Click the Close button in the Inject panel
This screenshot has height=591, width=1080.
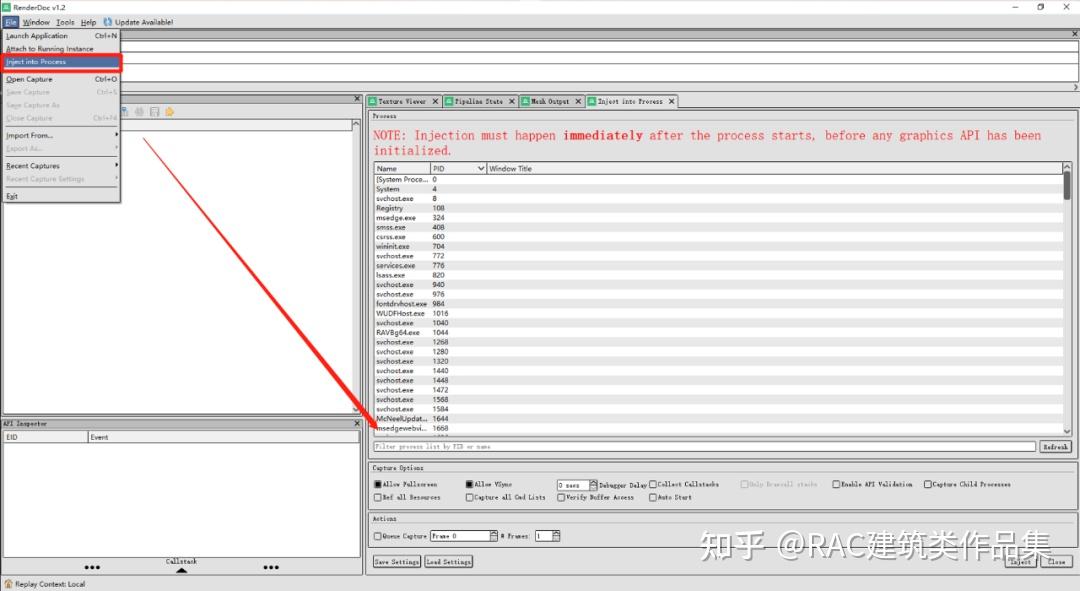point(1056,561)
